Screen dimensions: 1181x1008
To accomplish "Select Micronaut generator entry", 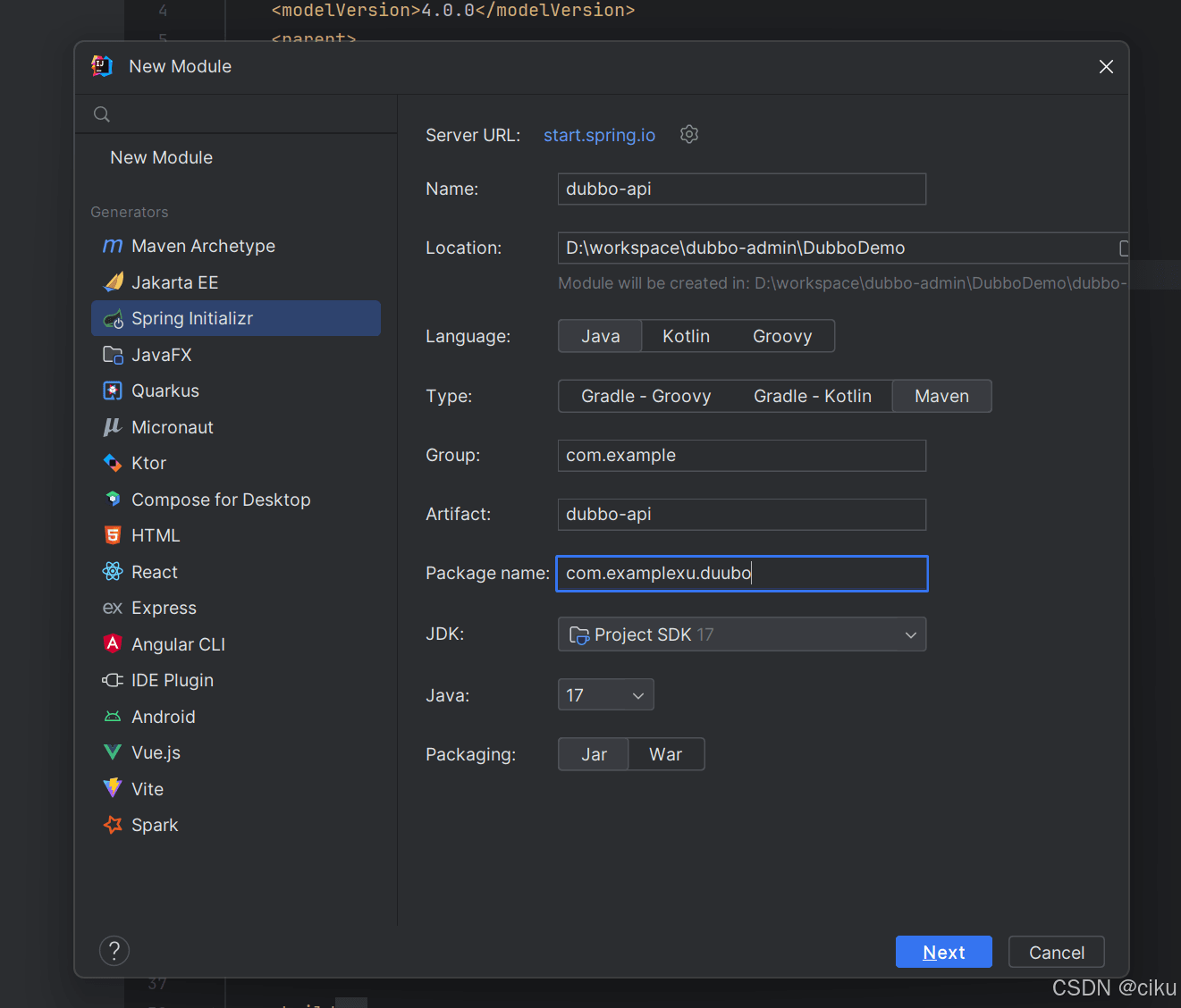I will click(x=236, y=427).
